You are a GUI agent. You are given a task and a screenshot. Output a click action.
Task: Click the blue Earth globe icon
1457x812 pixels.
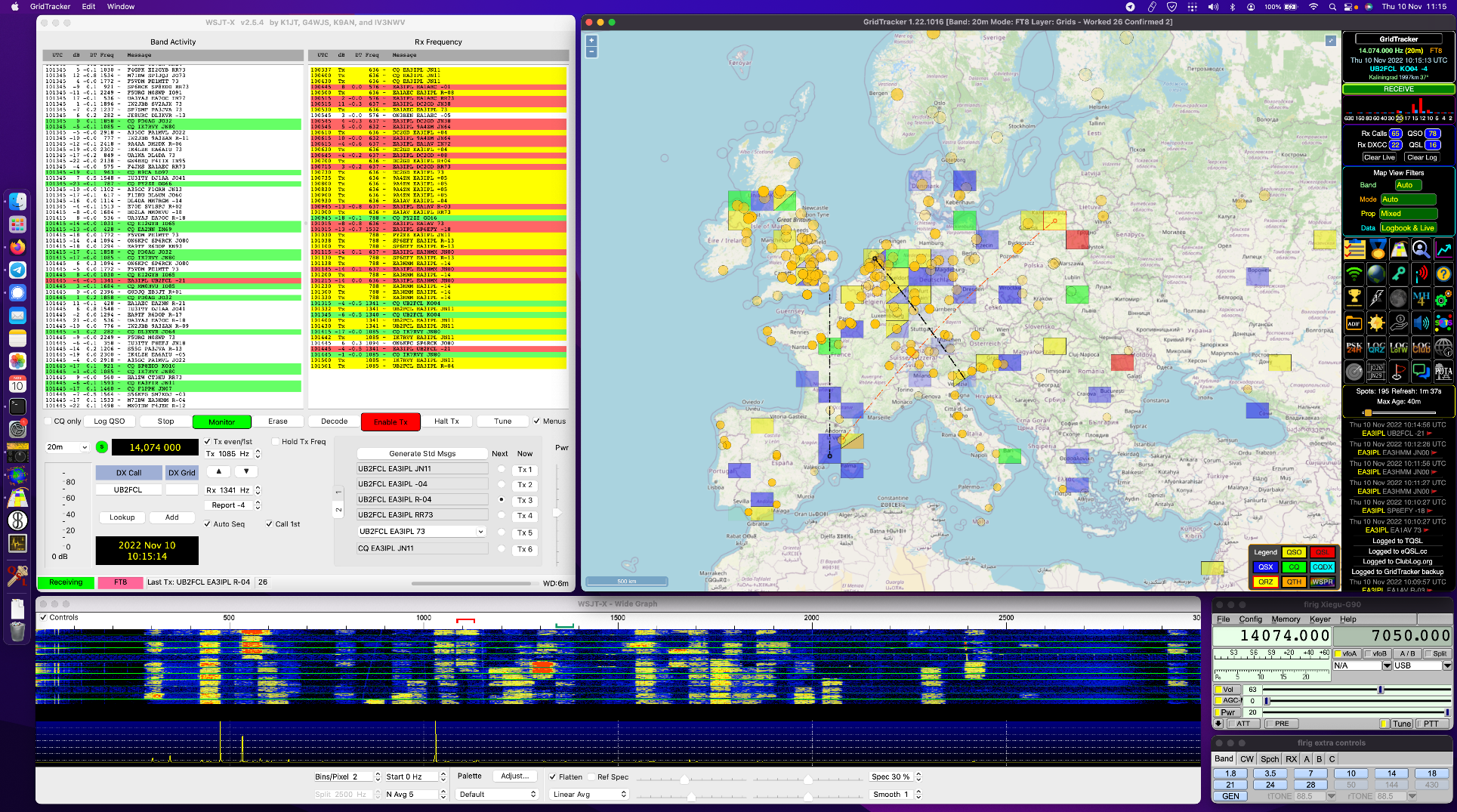pos(1377,274)
